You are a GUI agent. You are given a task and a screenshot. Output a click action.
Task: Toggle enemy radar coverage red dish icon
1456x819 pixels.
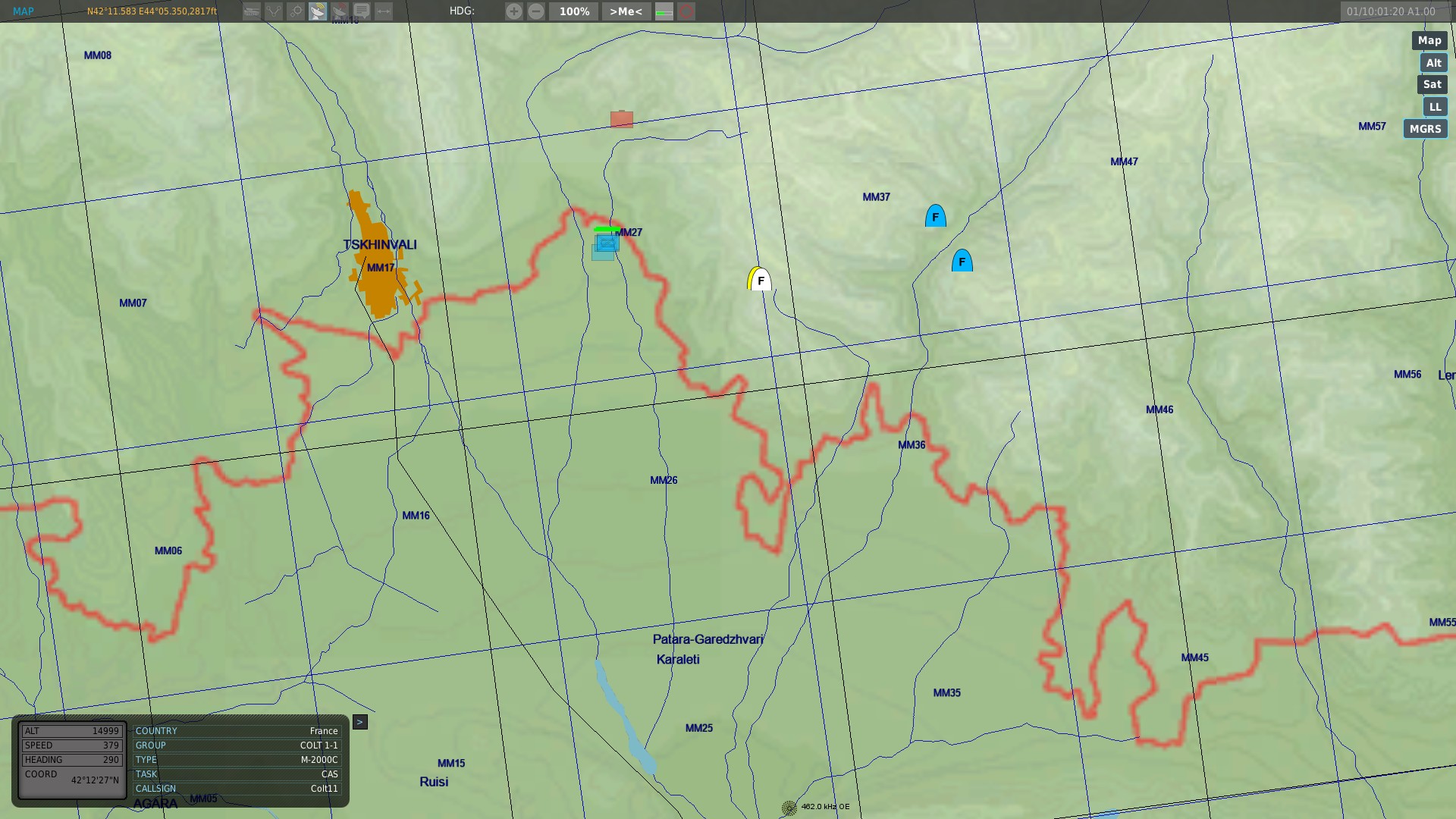[340, 11]
